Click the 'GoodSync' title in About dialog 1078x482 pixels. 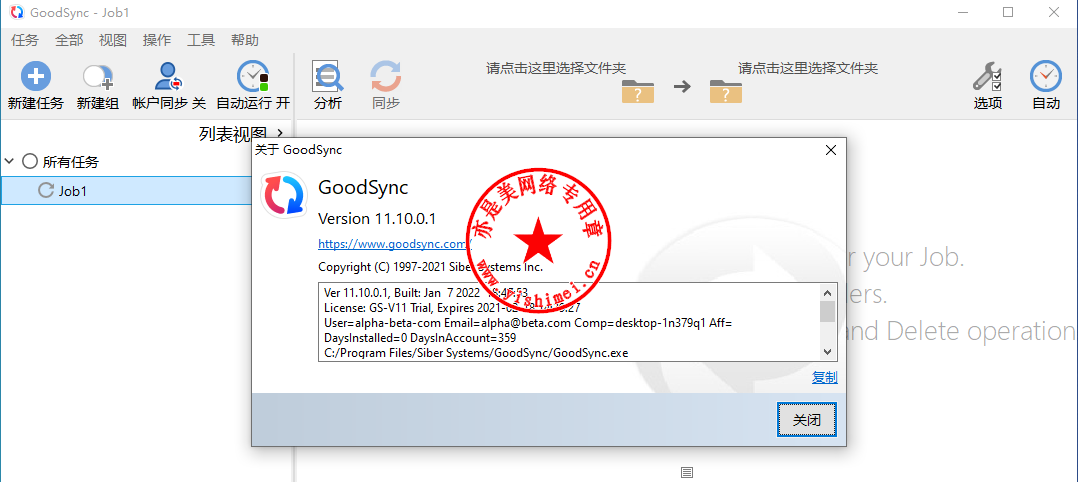[363, 187]
